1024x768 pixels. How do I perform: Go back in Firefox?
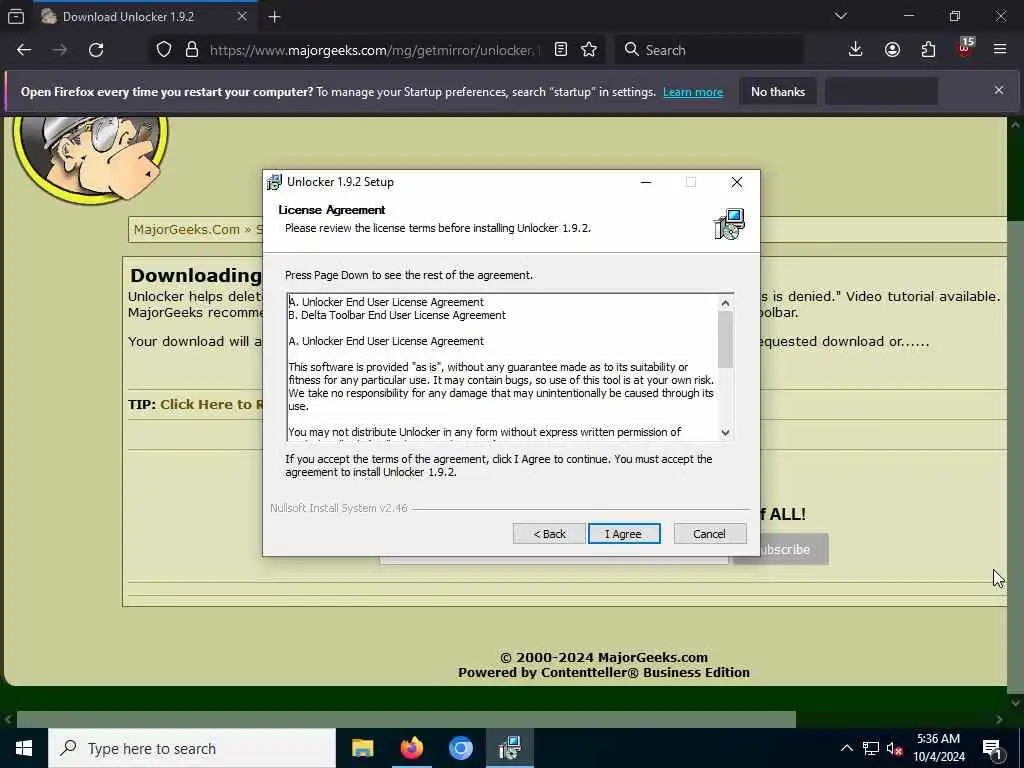(x=24, y=50)
